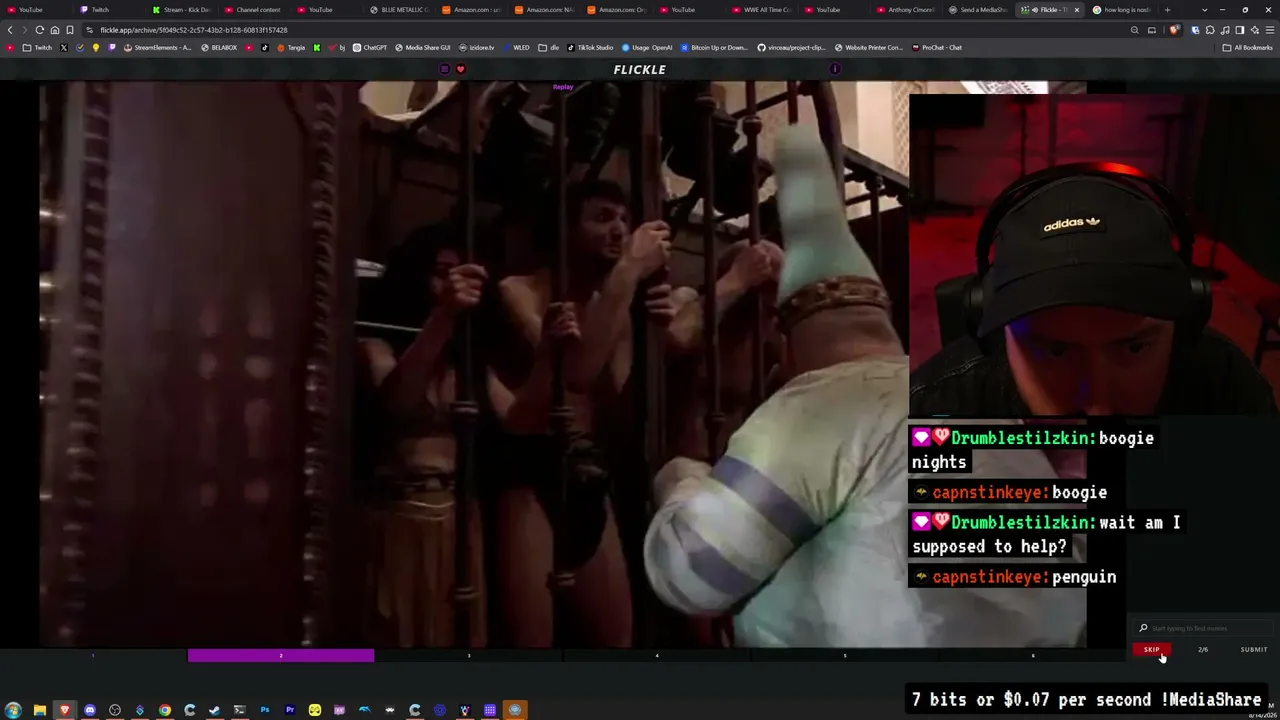Open the Bitcoin Up or Down bookmark
Viewport: 1280px width, 720px height.
tap(715, 48)
